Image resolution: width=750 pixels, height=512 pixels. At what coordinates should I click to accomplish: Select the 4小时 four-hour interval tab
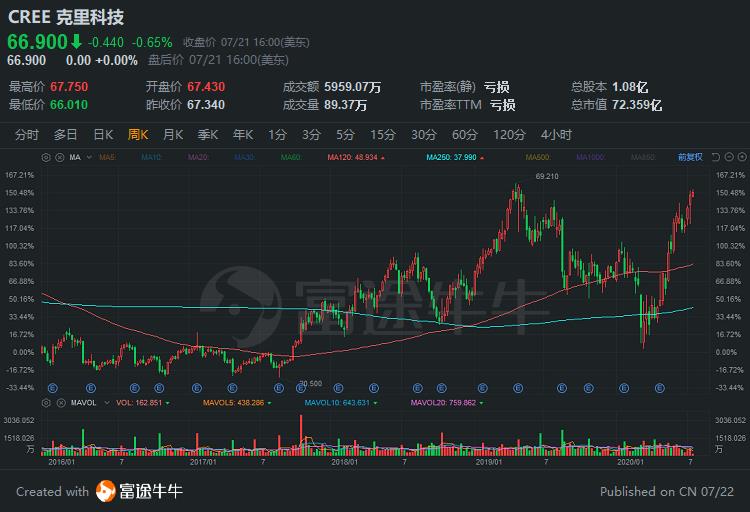tap(556, 135)
